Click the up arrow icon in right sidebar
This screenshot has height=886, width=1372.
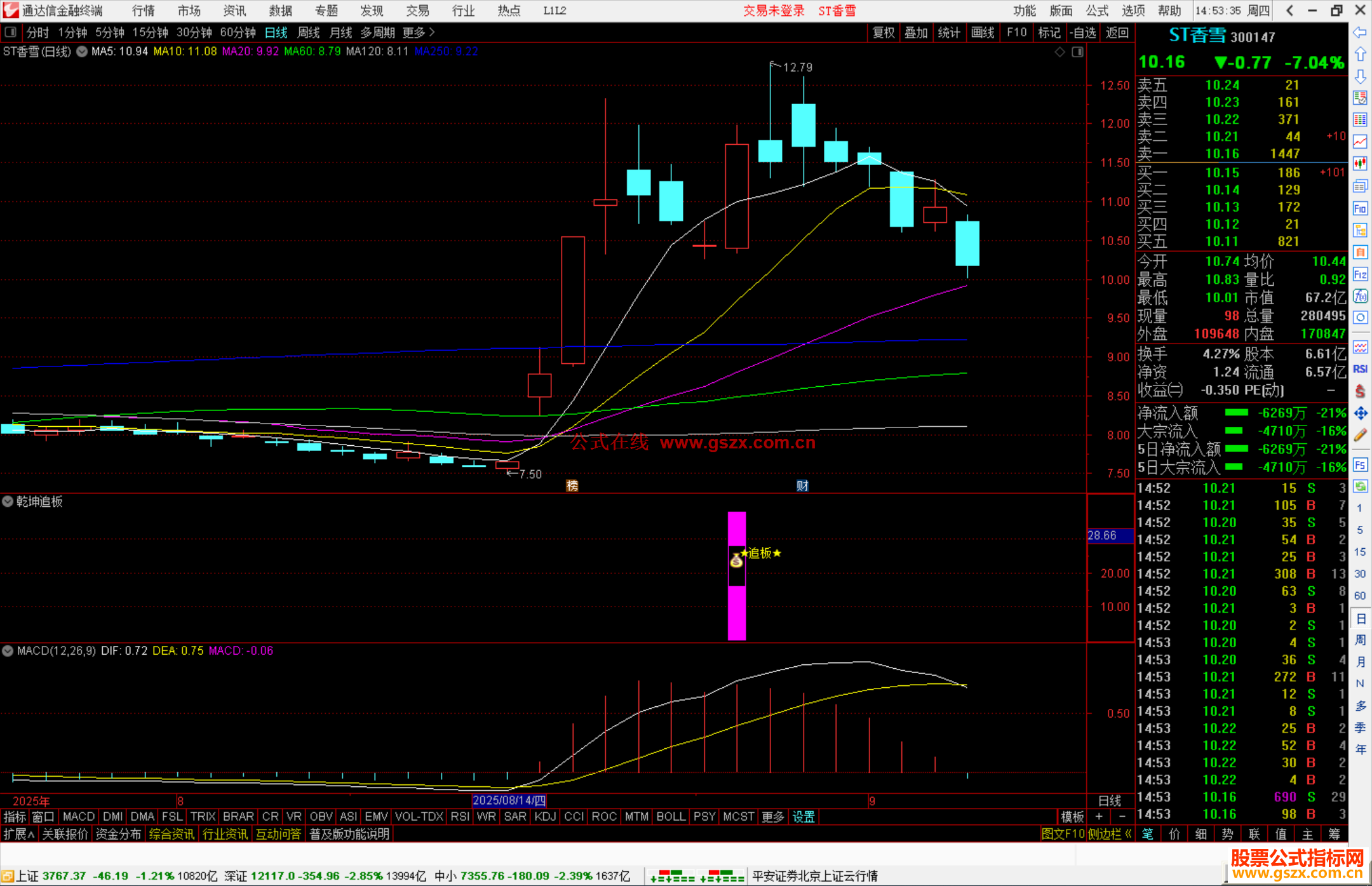click(1360, 55)
